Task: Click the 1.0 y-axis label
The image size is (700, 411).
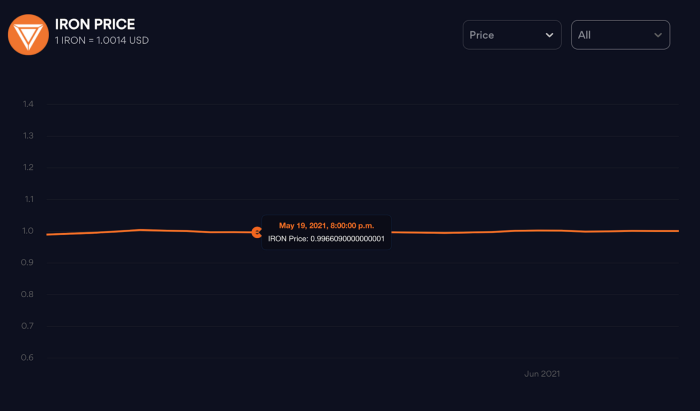Action: (28, 231)
